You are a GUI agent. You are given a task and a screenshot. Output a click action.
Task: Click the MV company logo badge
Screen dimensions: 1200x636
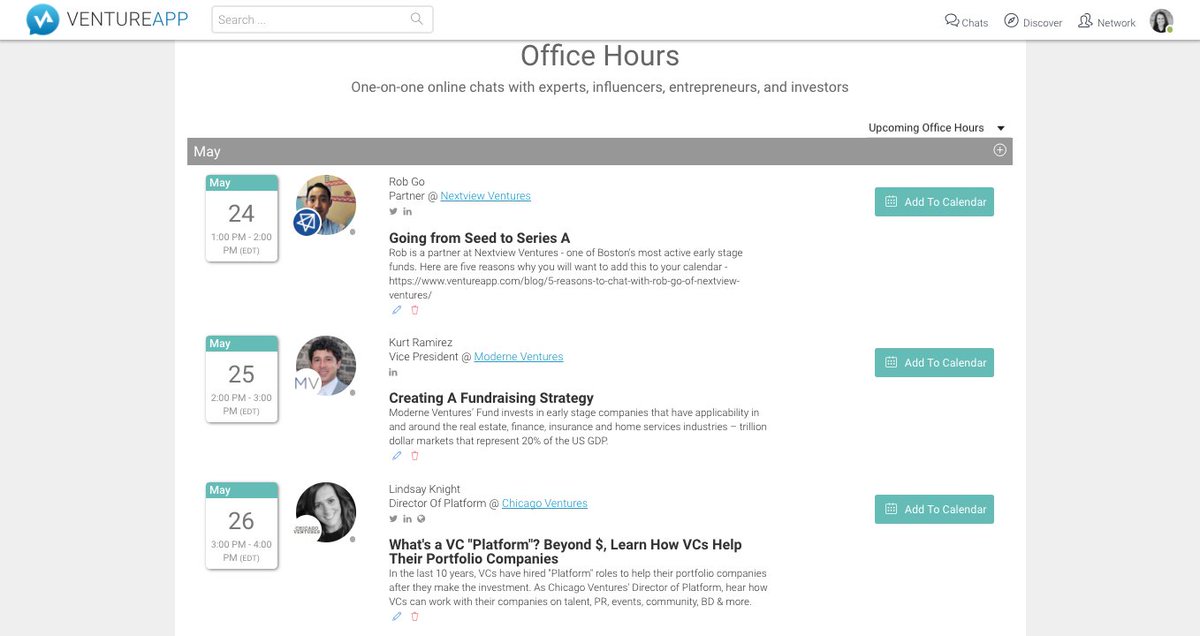pyautogui.click(x=307, y=383)
